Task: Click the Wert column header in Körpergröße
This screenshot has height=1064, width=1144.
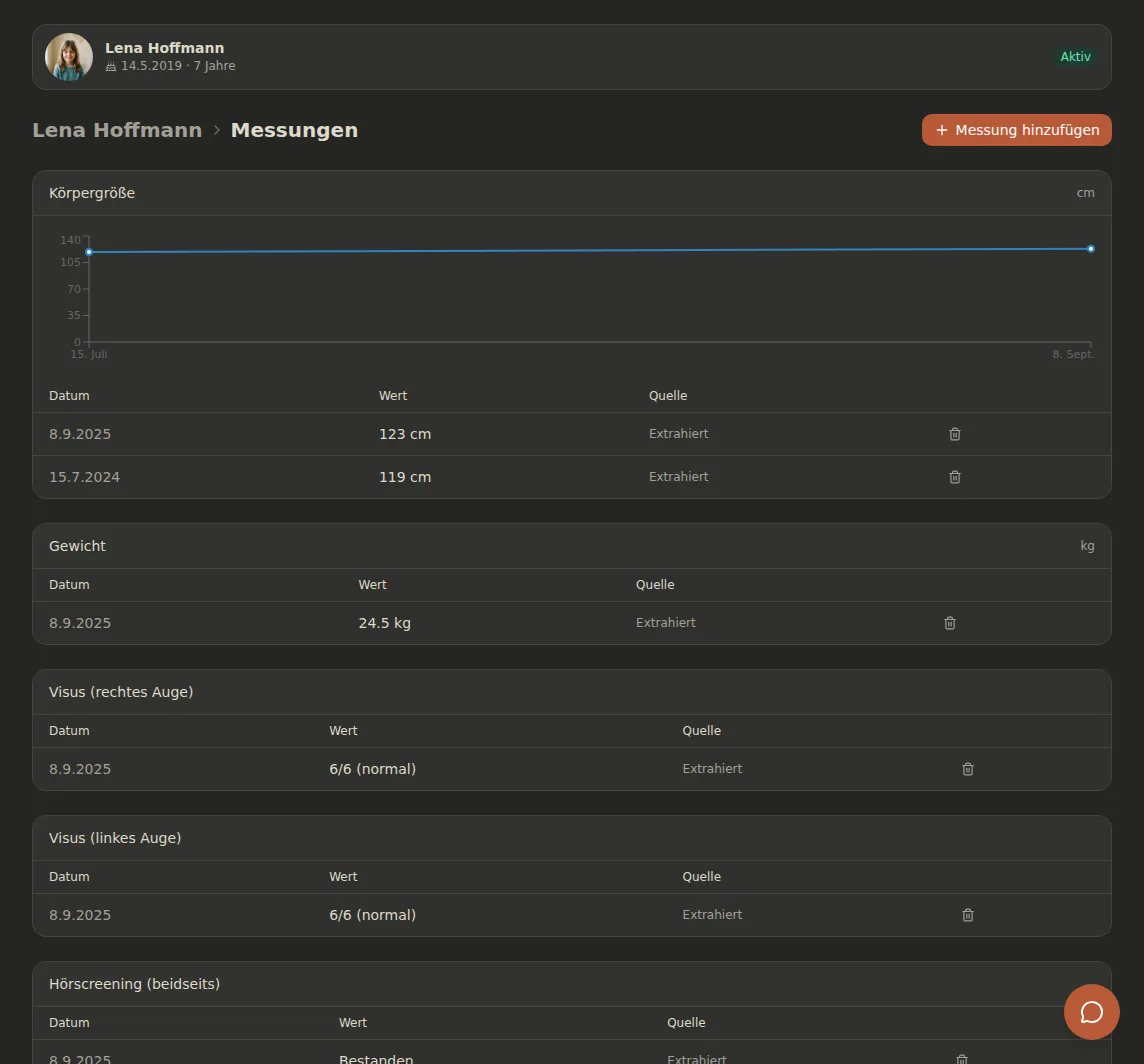Action: click(393, 396)
